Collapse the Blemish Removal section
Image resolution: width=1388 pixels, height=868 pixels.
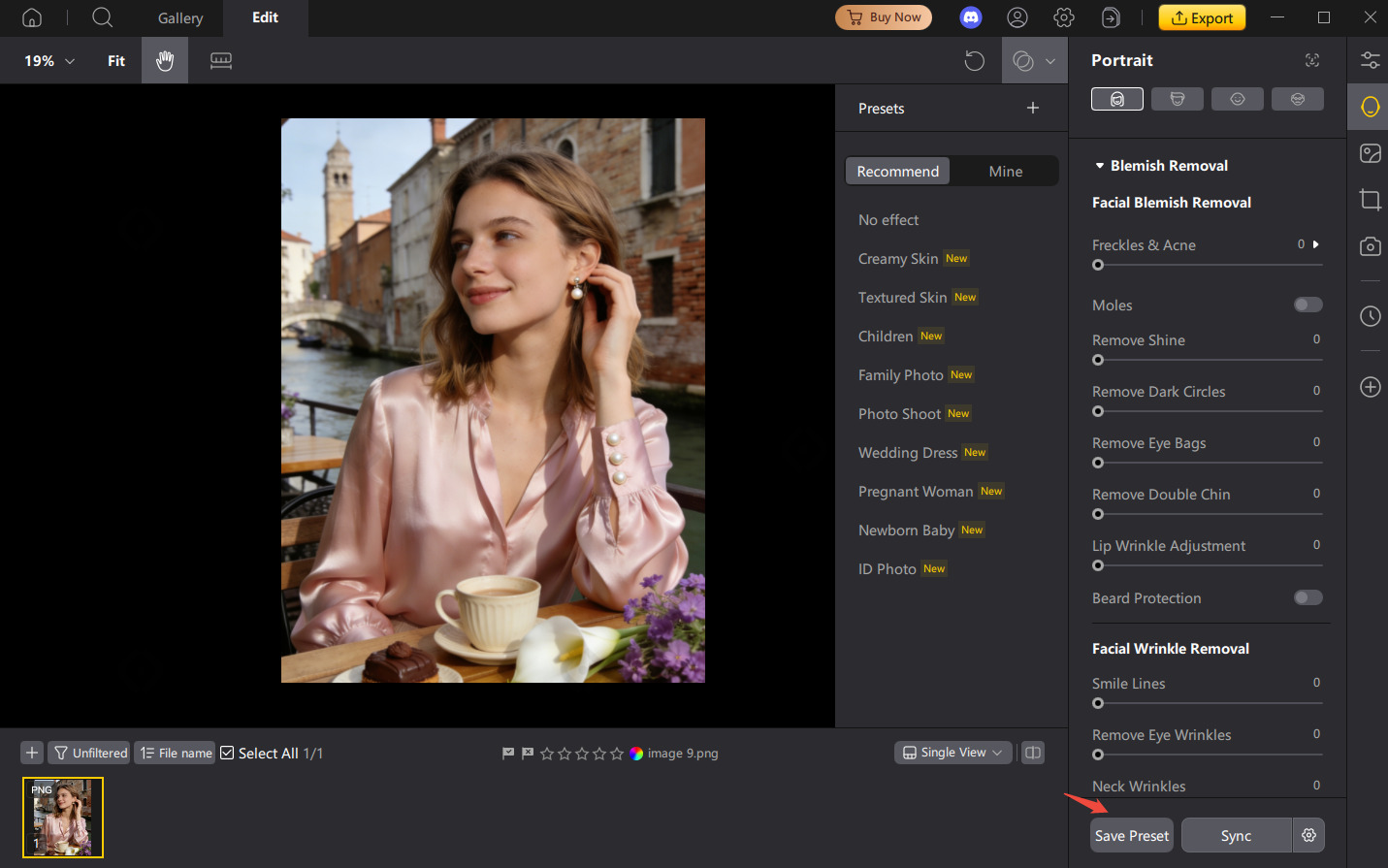[1099, 165]
